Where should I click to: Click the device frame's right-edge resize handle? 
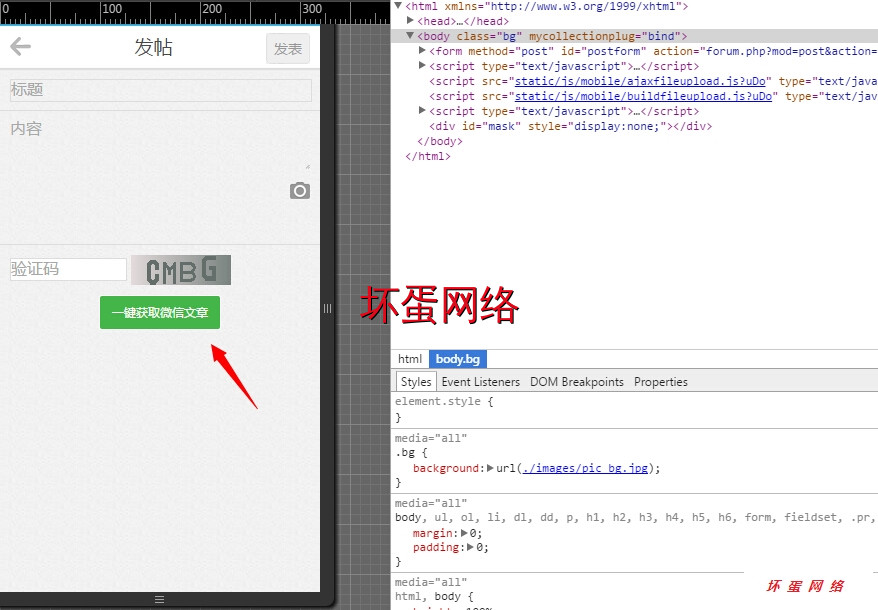click(328, 308)
